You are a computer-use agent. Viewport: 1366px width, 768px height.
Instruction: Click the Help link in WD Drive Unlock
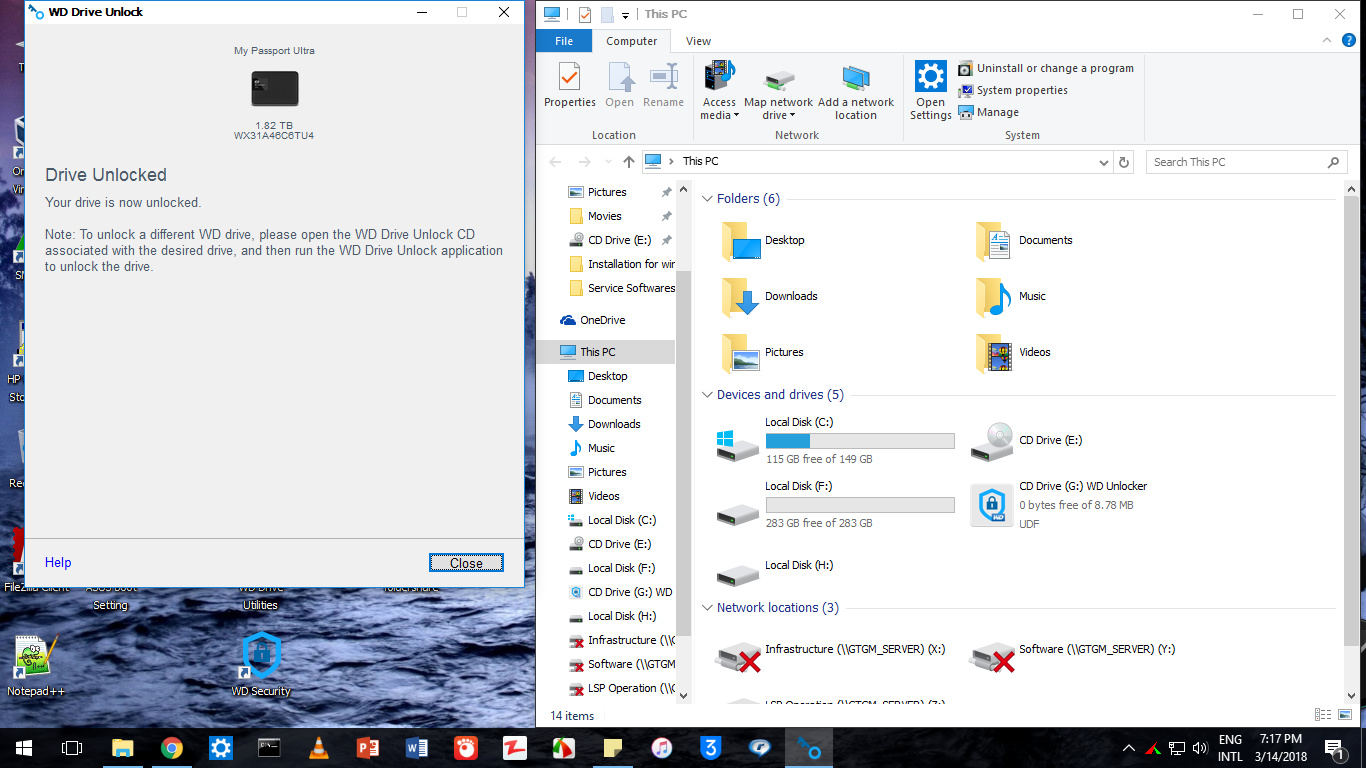coord(58,563)
